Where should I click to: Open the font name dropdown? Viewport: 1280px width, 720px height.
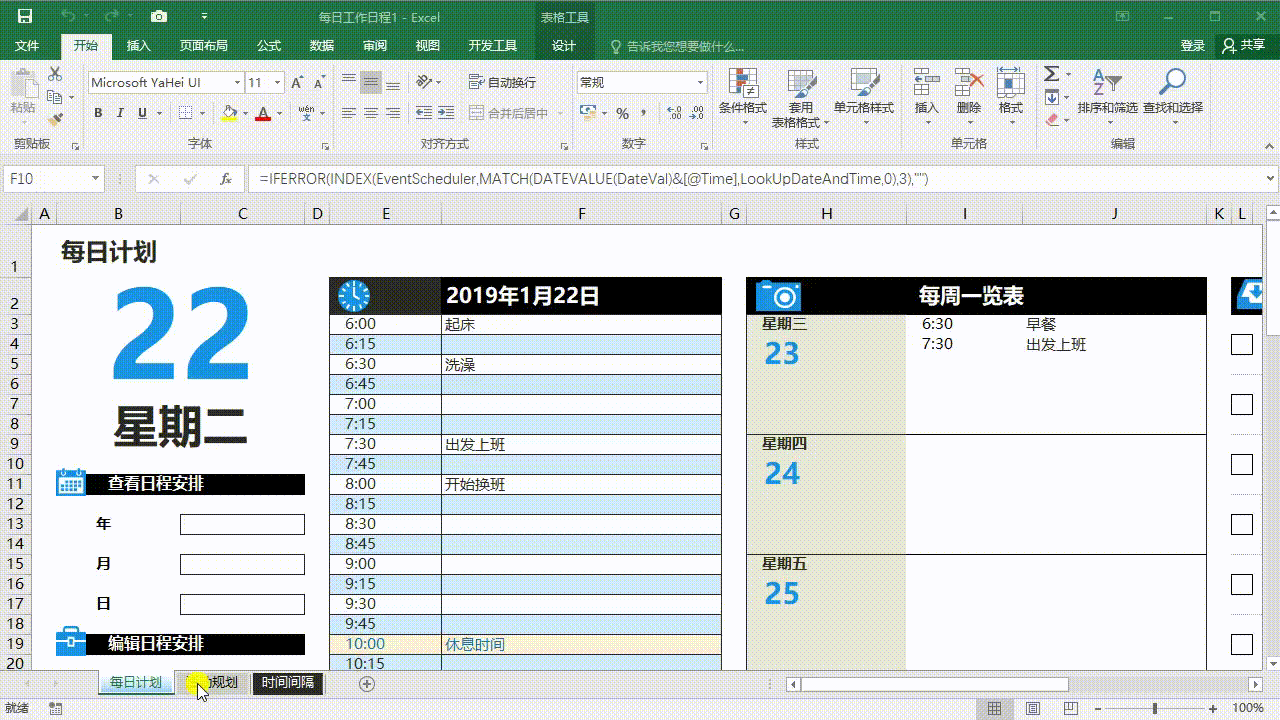[237, 82]
